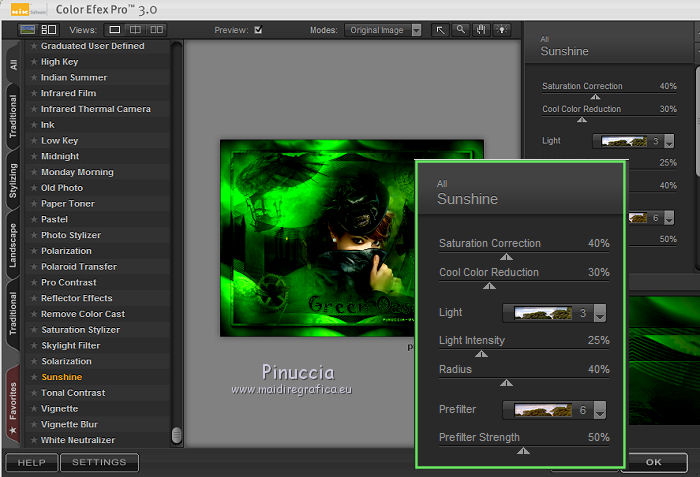Activate the zoom magnifier tool
Viewport: 700px width, 477px height.
[461, 30]
